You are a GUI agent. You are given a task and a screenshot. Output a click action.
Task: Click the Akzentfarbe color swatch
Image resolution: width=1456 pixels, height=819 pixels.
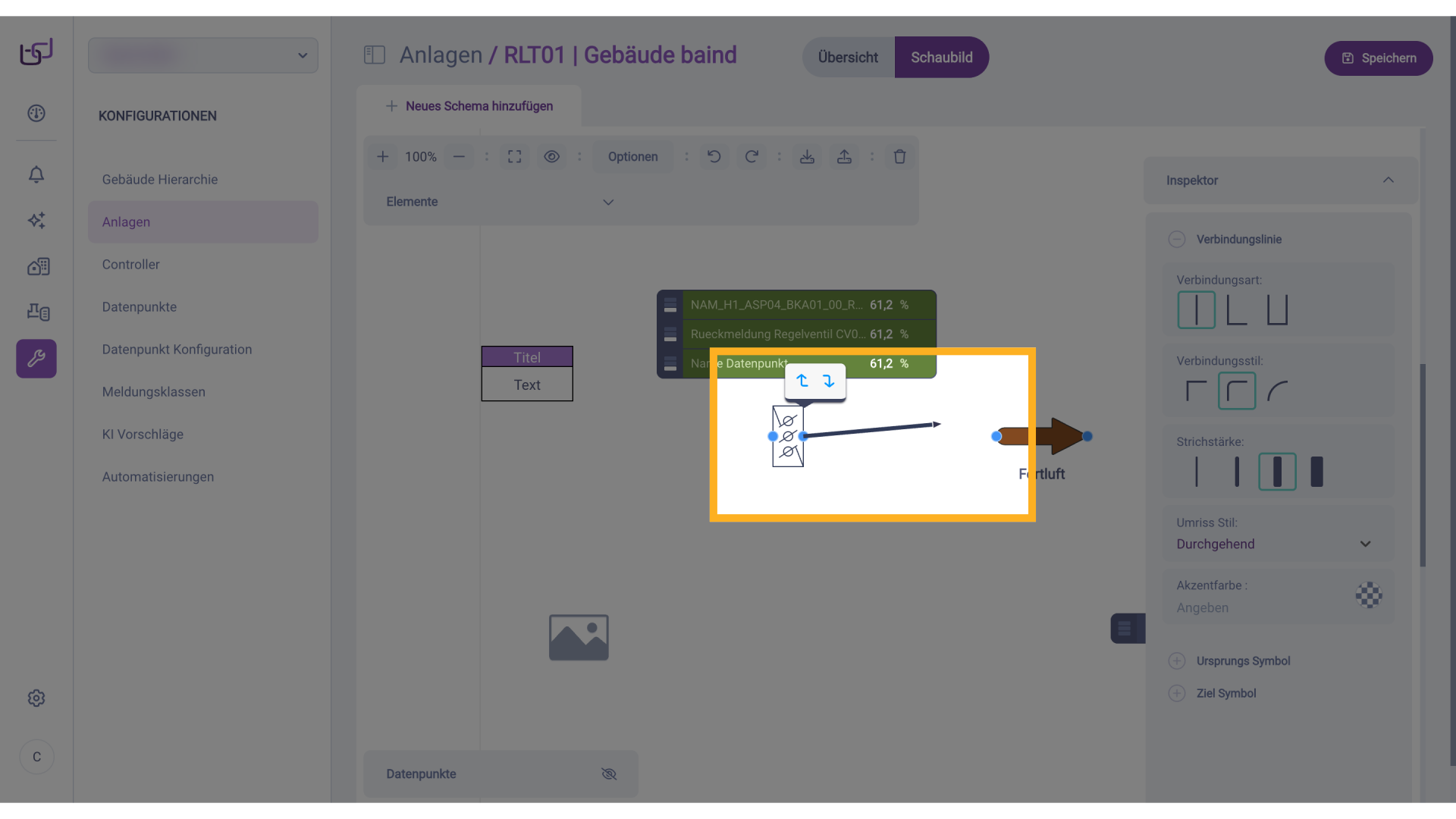[1369, 595]
